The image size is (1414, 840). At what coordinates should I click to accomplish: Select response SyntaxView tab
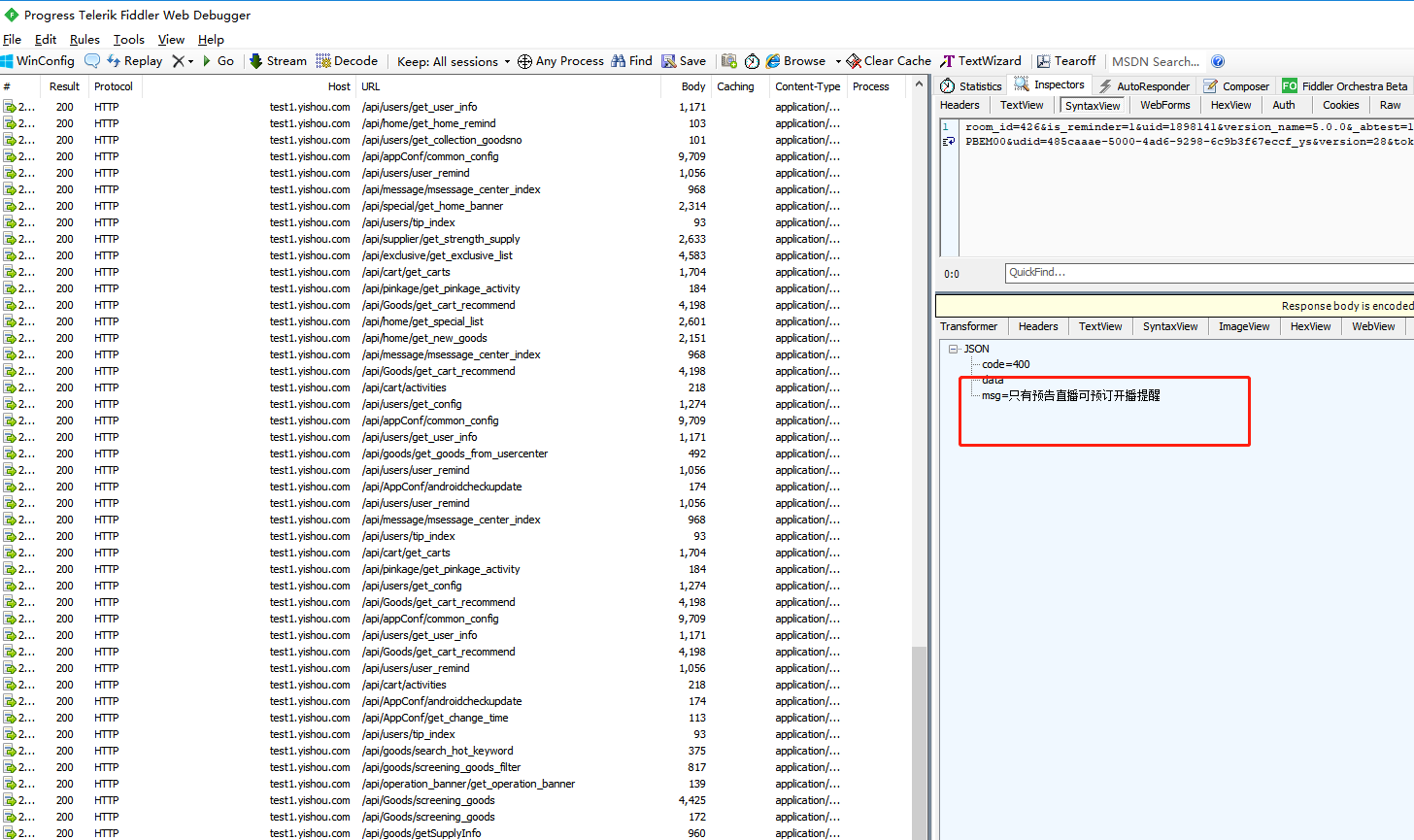[1170, 326]
